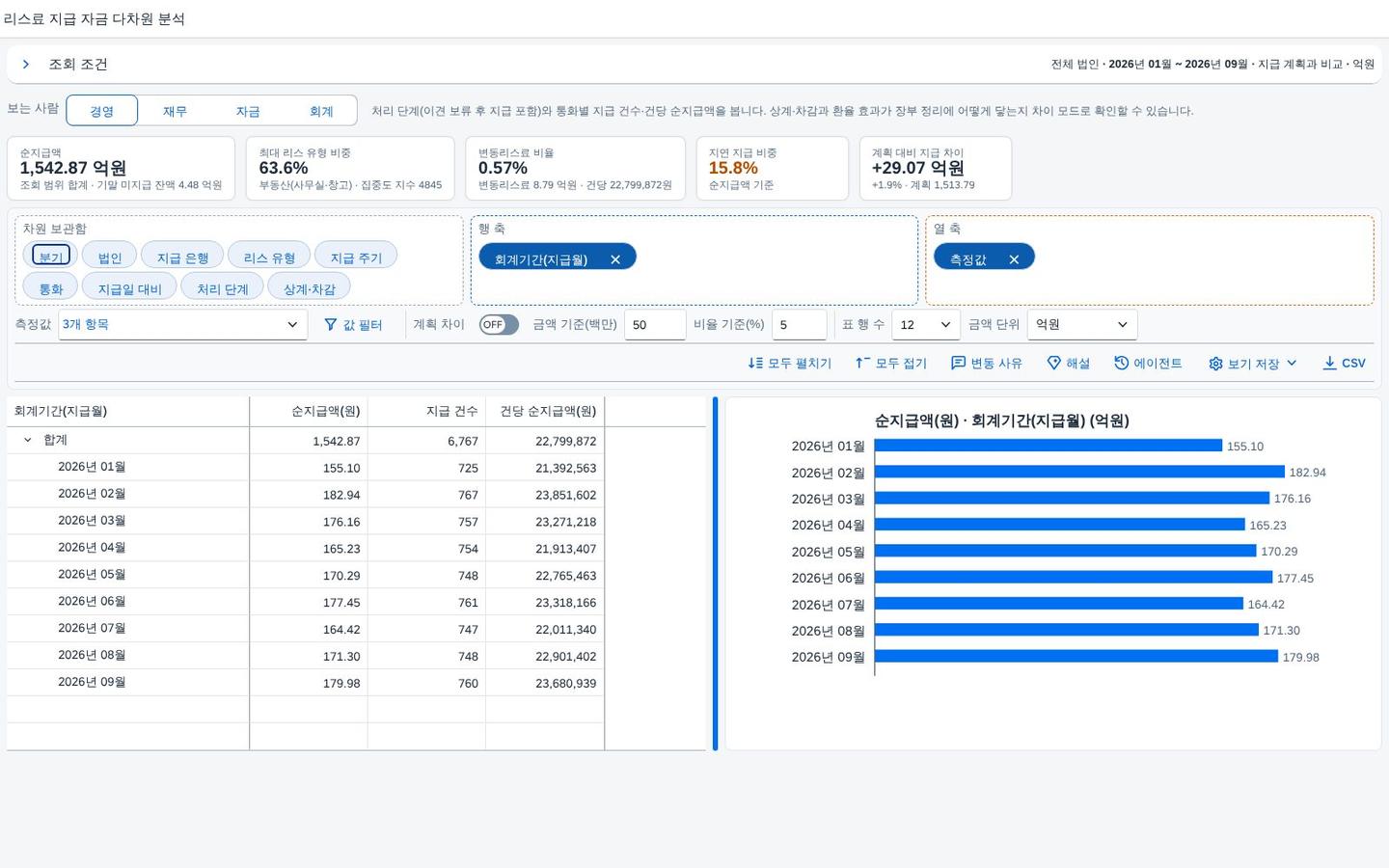Select the 통화 dimension chip
1389x868 pixels.
coord(51,287)
